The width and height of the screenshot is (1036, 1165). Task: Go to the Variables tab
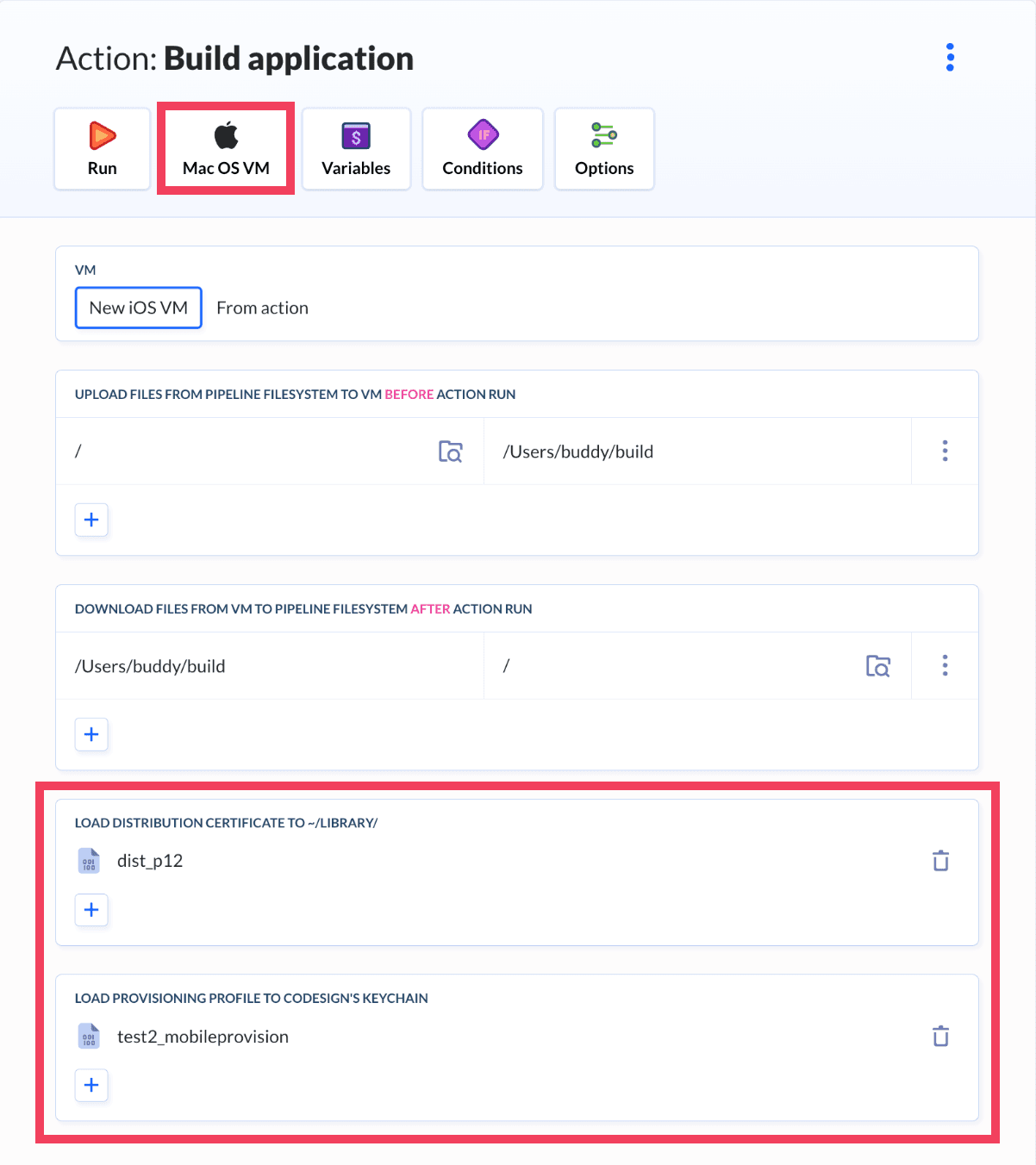click(356, 149)
